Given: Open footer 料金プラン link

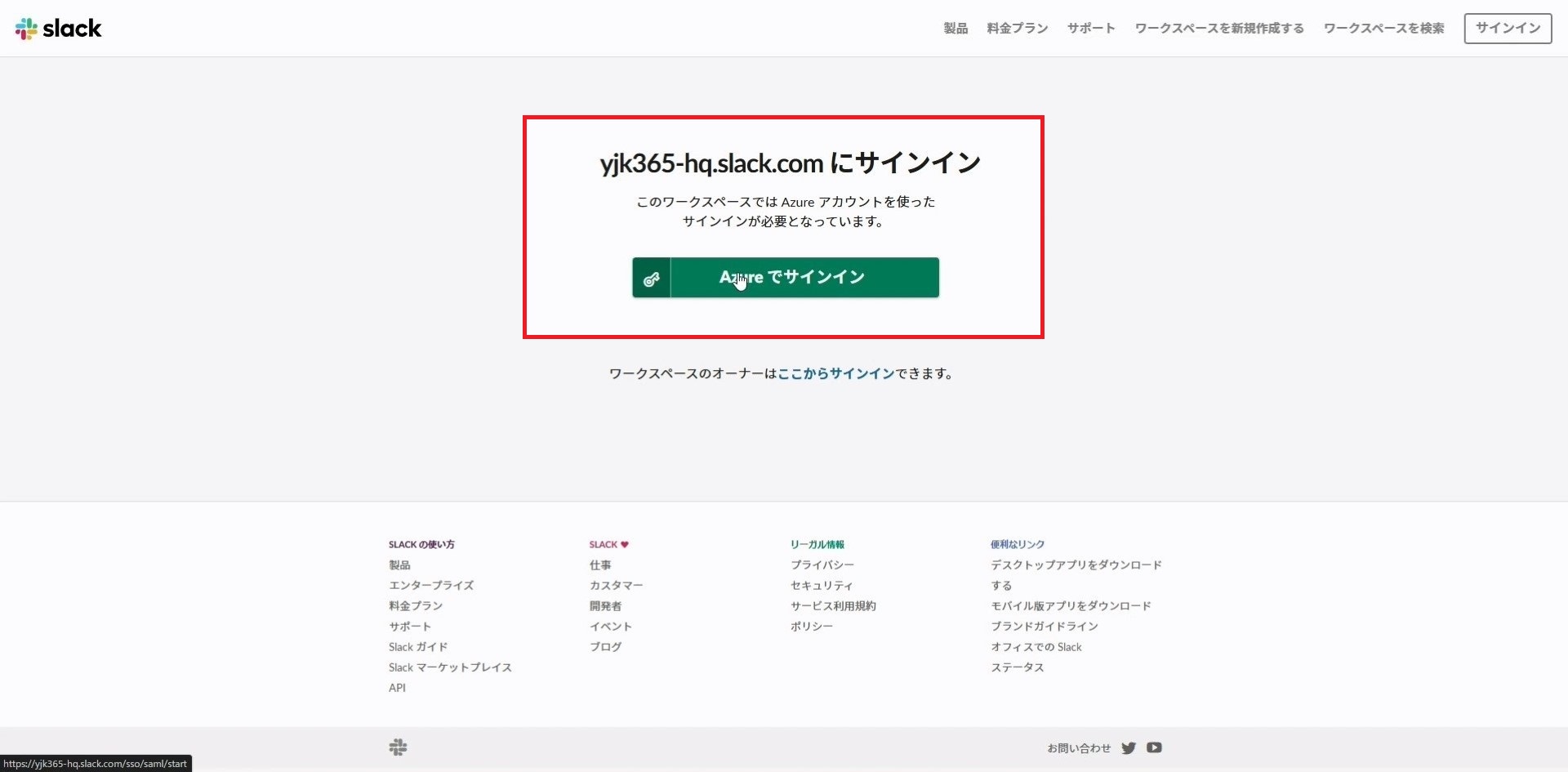Looking at the screenshot, I should pyautogui.click(x=416, y=605).
